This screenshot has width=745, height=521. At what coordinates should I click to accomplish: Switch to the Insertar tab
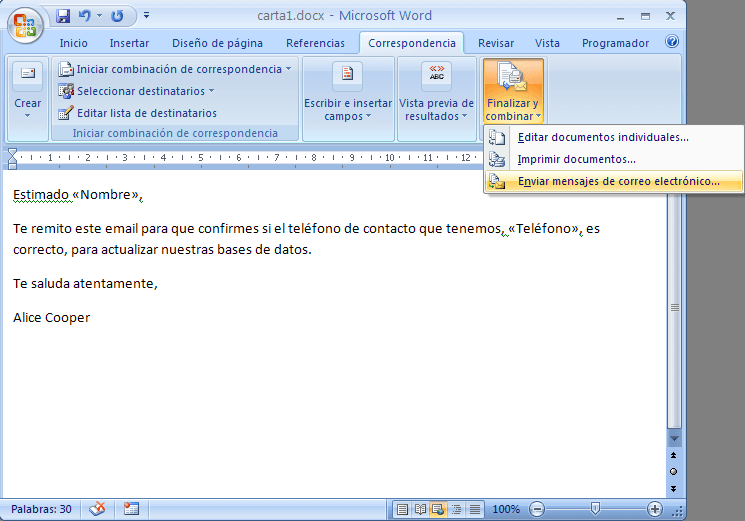click(129, 43)
